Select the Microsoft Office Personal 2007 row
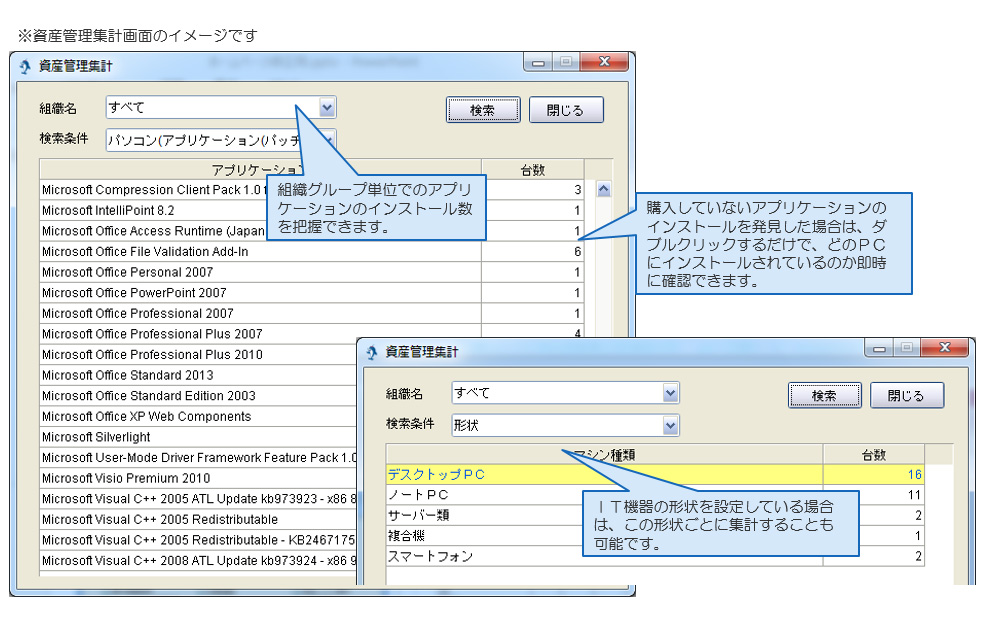The width and height of the screenshot is (985, 622). click(312, 272)
